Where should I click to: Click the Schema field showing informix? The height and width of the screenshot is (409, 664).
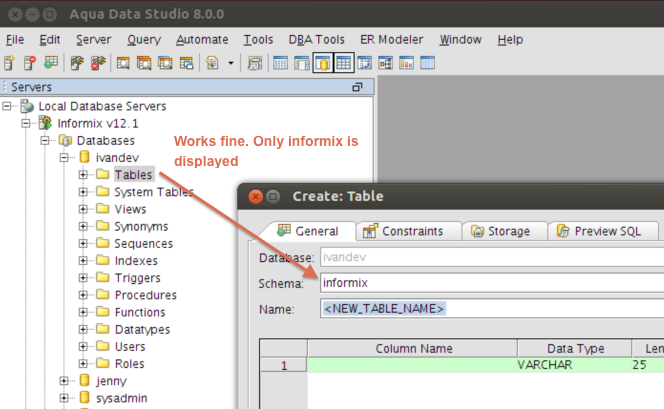coord(492,282)
